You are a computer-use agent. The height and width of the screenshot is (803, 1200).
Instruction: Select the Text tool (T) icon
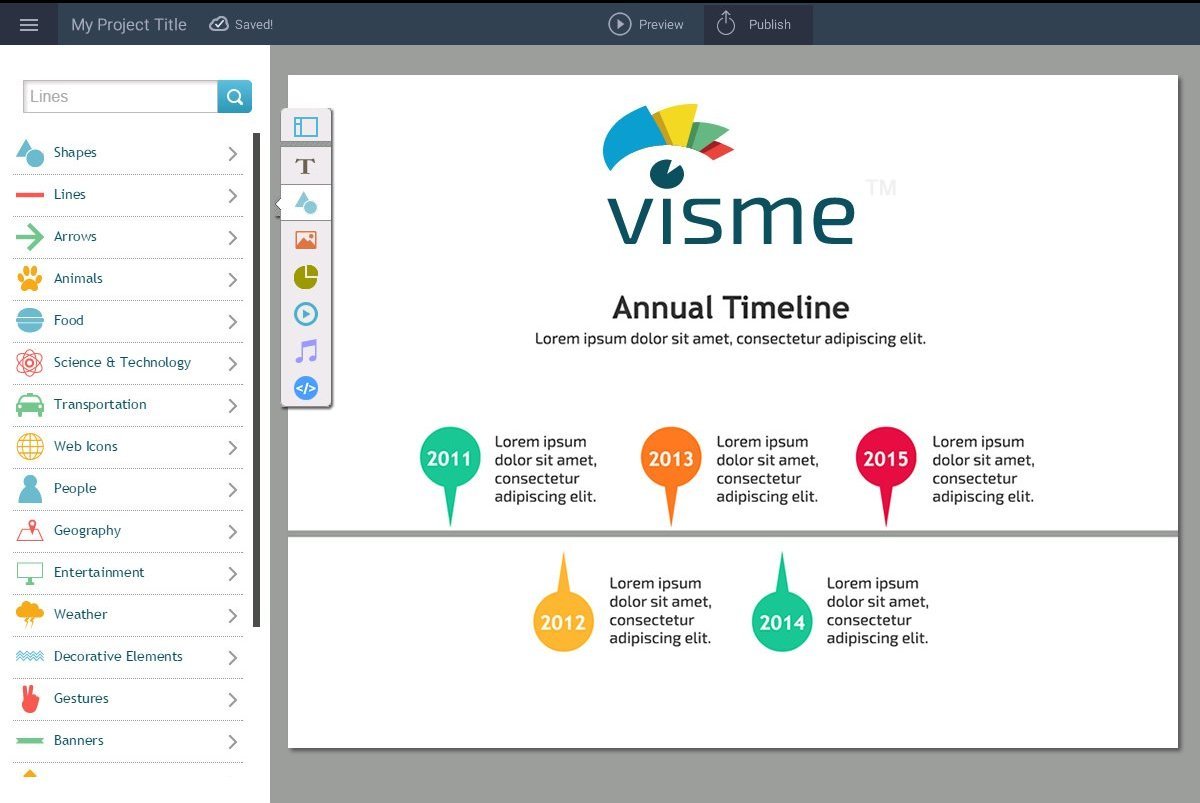(x=306, y=166)
